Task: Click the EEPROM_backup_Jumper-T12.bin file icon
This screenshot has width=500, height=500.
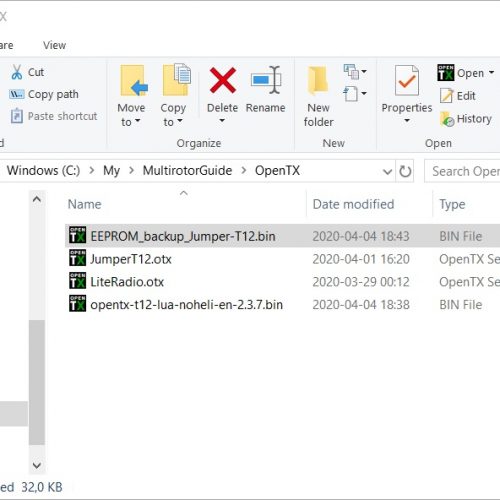Action: [x=77, y=235]
